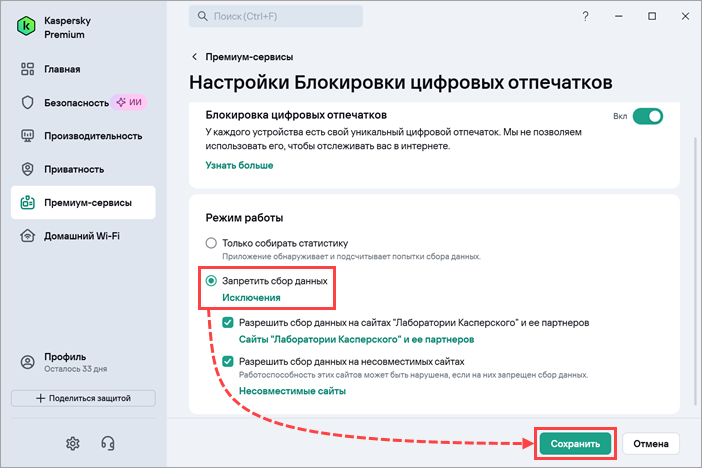The height and width of the screenshot is (468, 702).
Task: Click the Kaspersky Premium logo icon
Action: pyautogui.click(x=26, y=26)
